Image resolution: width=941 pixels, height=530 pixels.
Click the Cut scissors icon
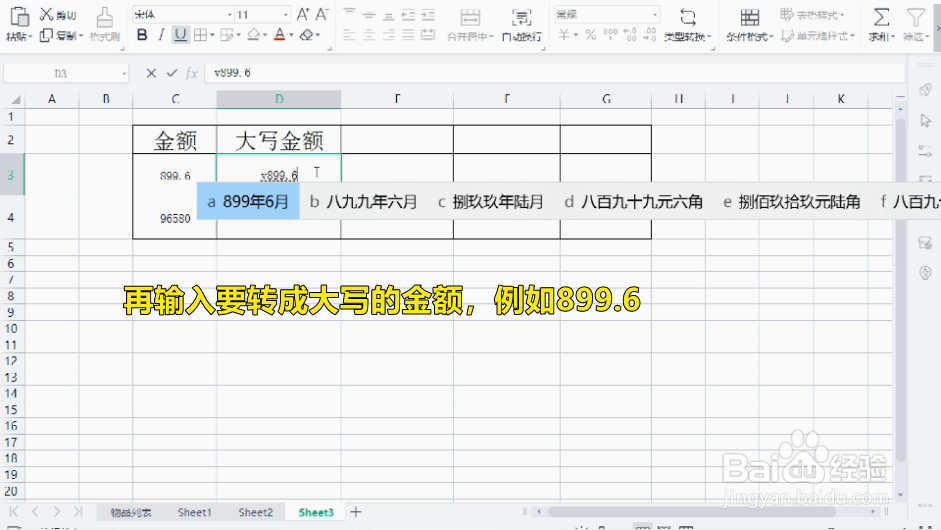point(47,14)
